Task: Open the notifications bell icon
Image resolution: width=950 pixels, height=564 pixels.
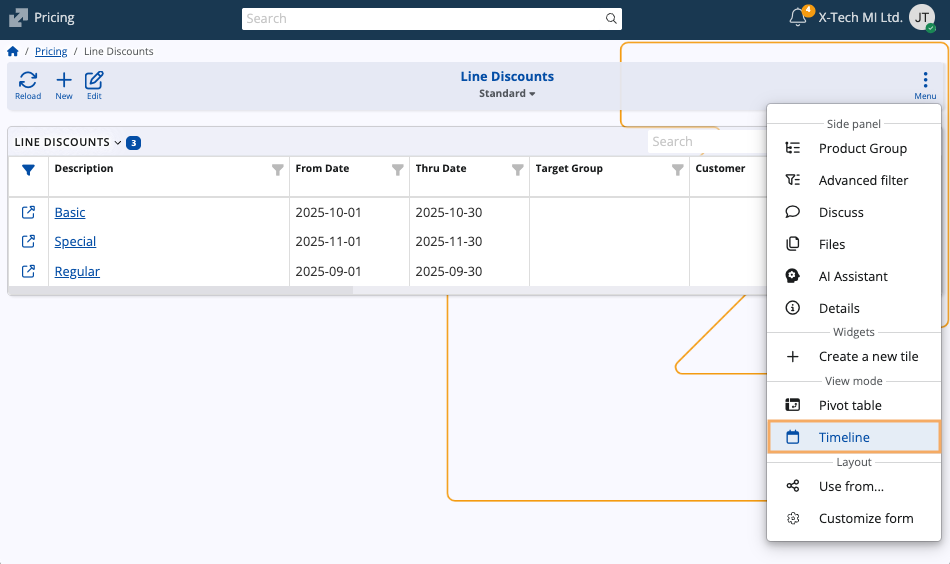Action: [x=798, y=18]
